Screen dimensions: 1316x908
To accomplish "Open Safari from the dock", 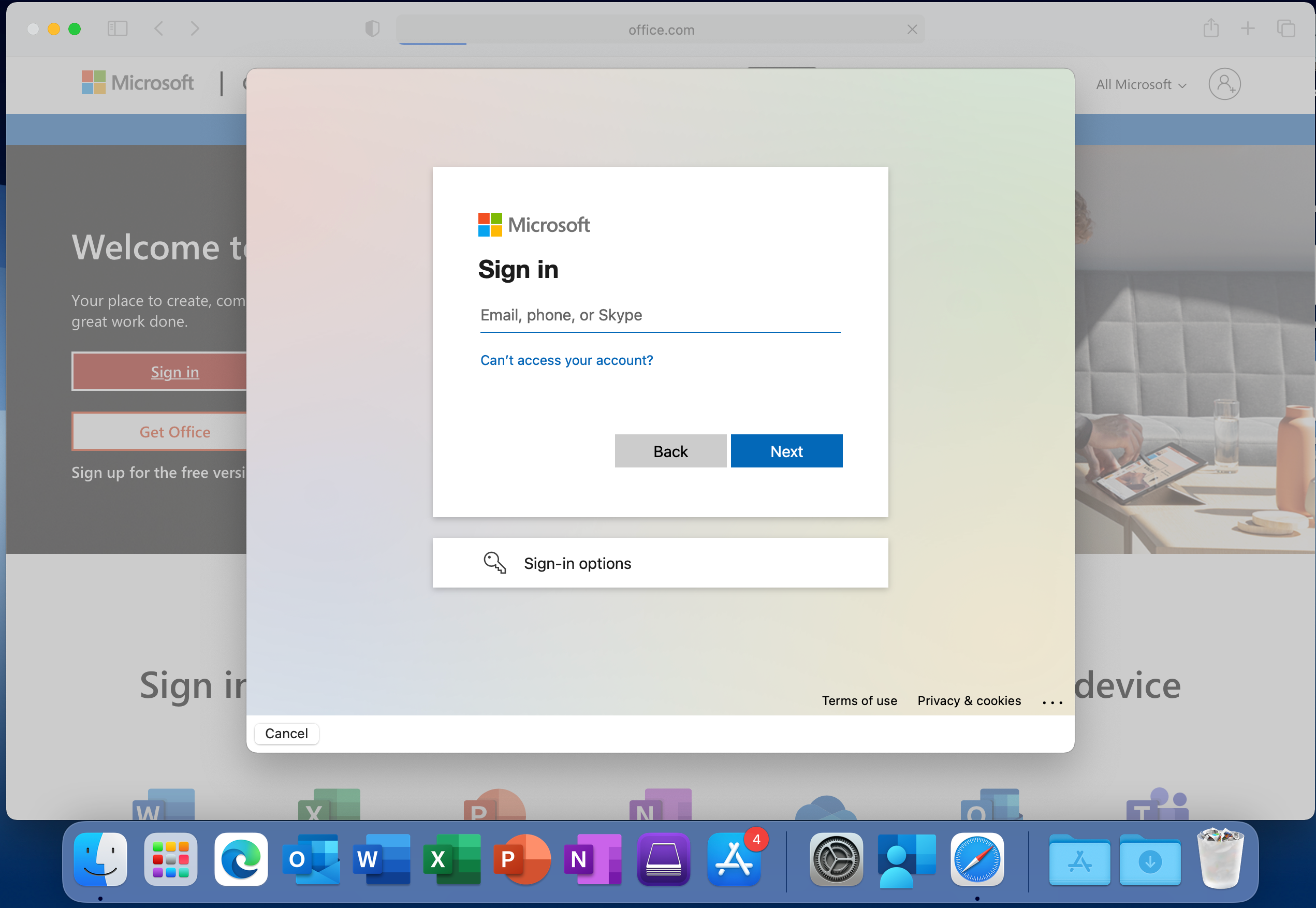I will [x=977, y=859].
